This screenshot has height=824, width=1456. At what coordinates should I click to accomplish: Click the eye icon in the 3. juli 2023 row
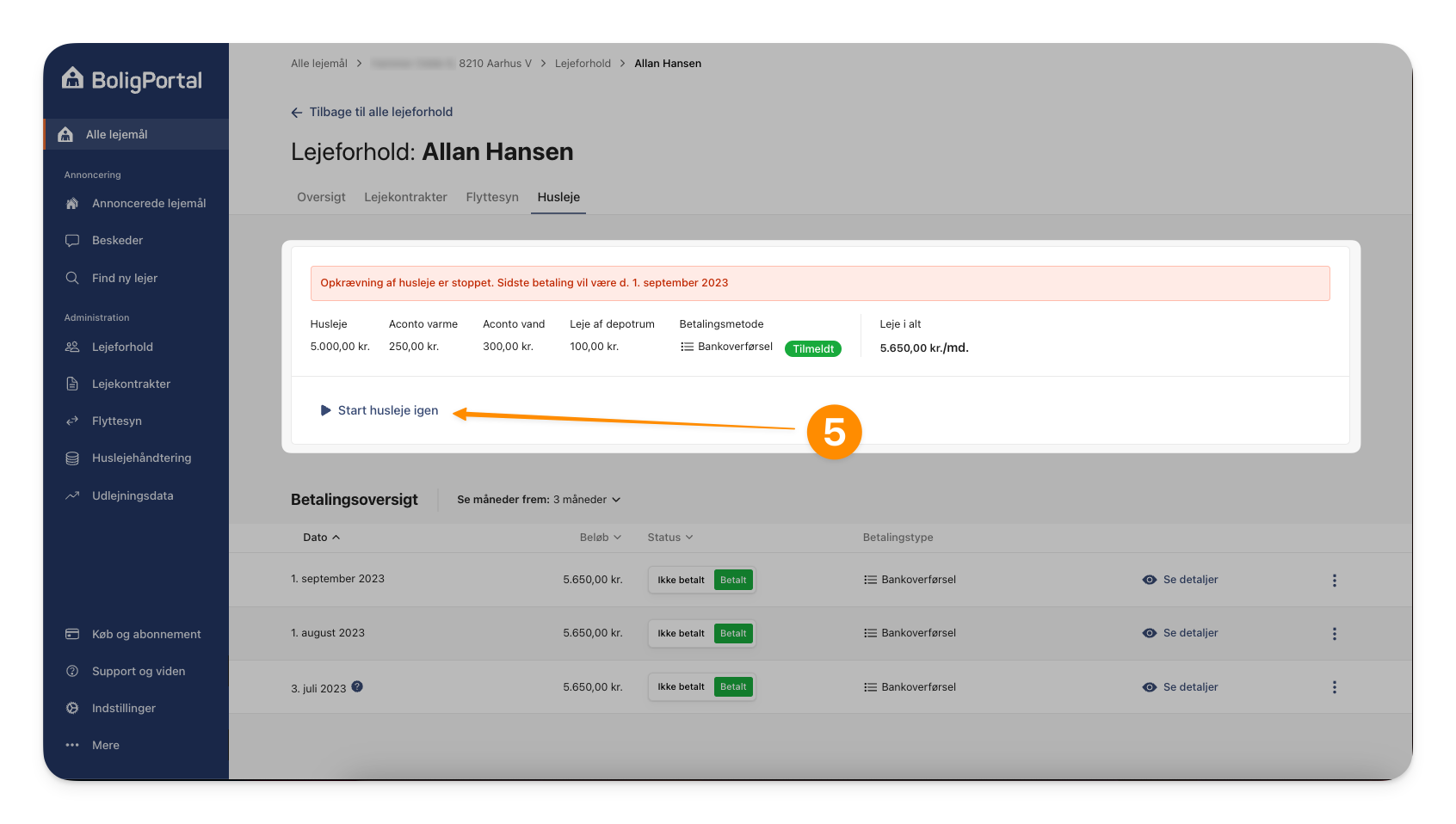(1149, 687)
